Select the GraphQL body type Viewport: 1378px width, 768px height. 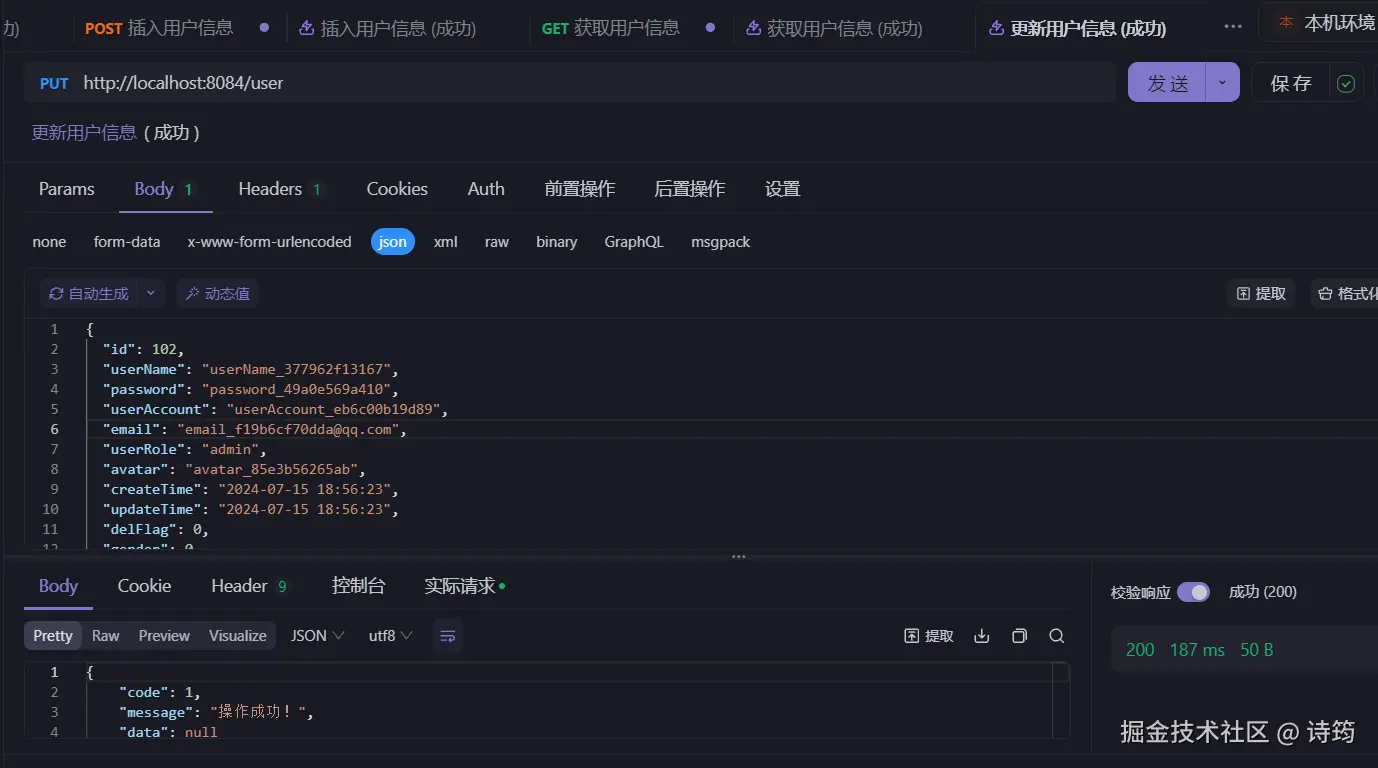634,242
